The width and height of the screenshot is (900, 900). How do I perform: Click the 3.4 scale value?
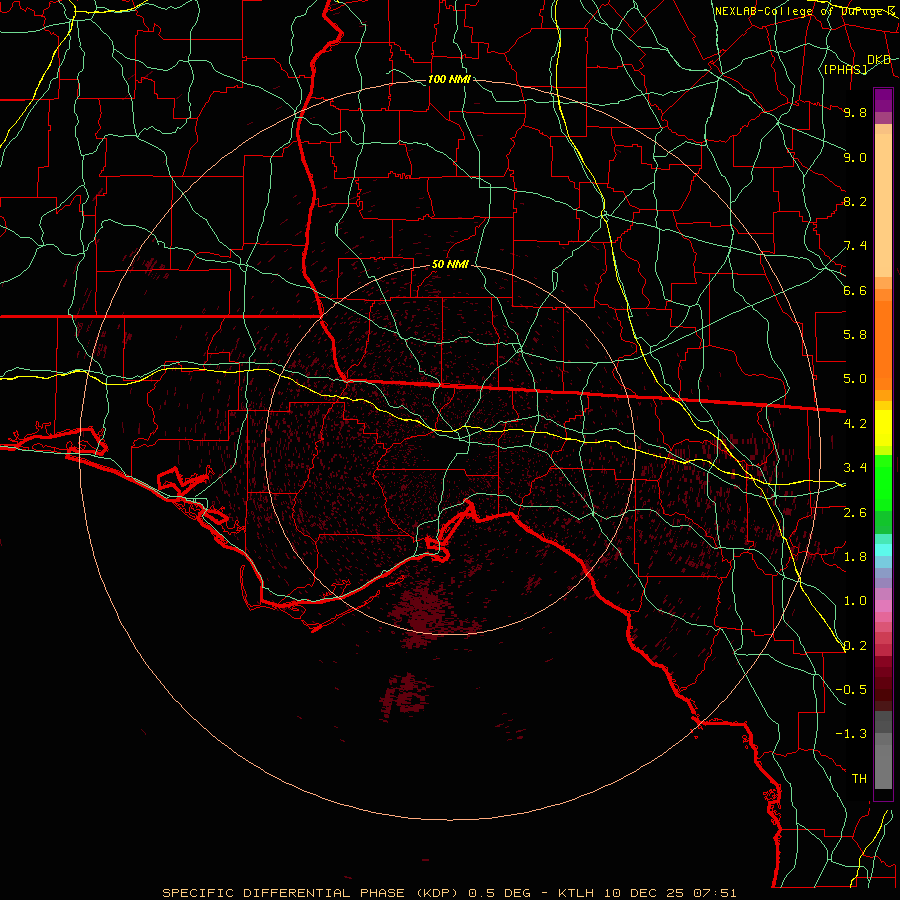pos(855,468)
